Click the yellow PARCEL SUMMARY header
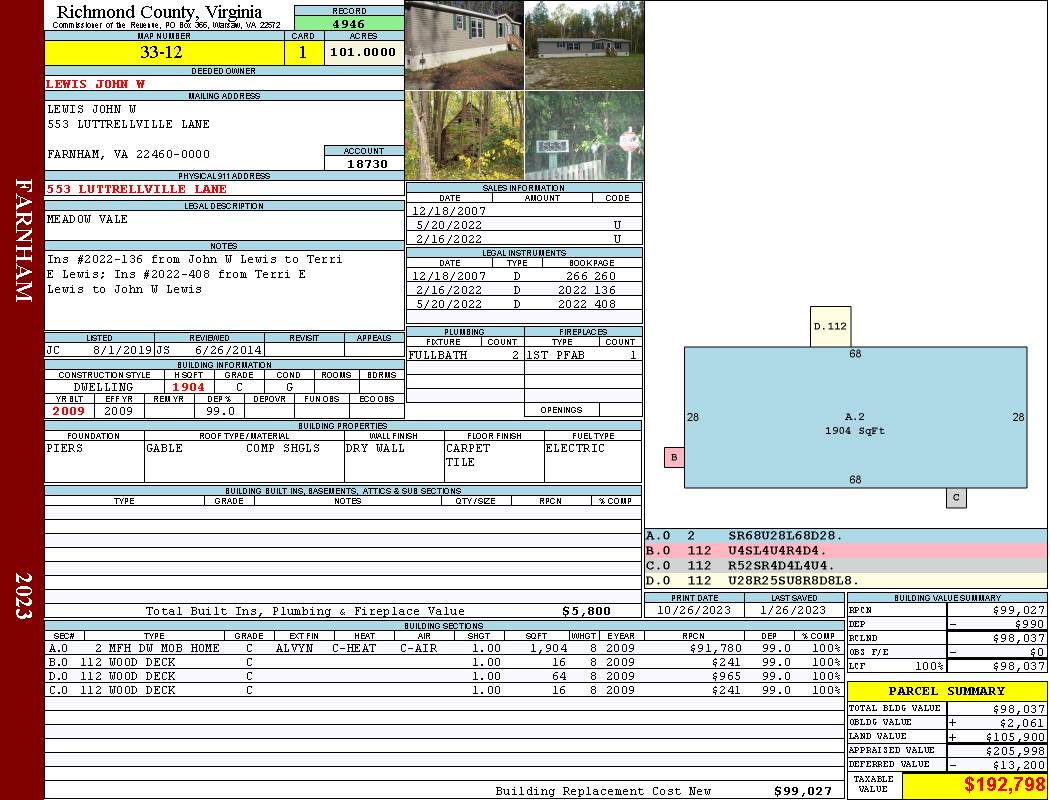Viewport: 1050px width, 800px height. (947, 691)
